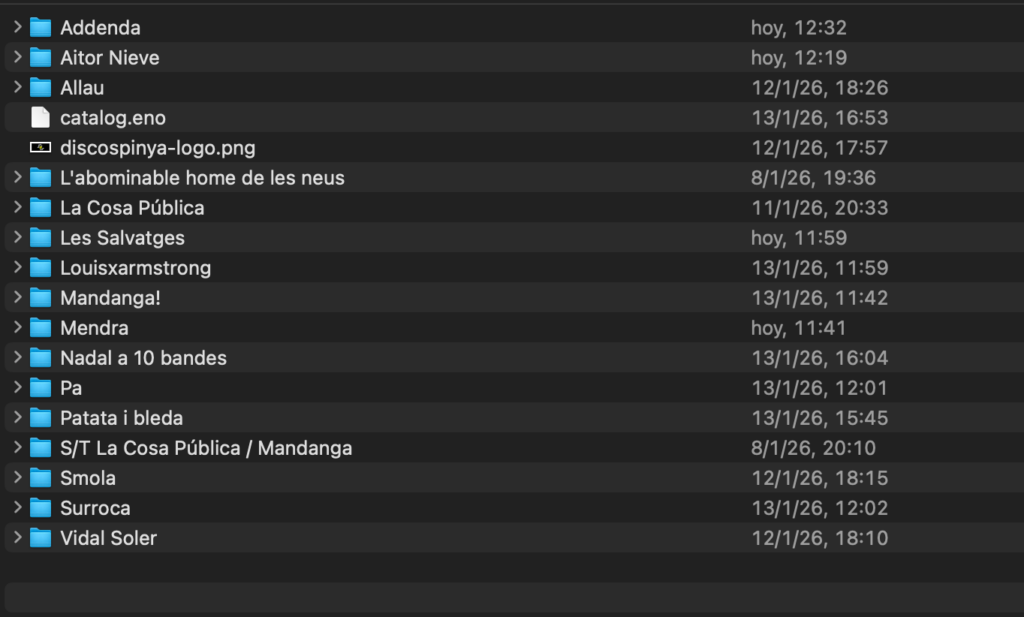Viewport: 1024px width, 617px height.
Task: Expand the Louisxarmstrong folder chevron
Action: pyautogui.click(x=17, y=268)
